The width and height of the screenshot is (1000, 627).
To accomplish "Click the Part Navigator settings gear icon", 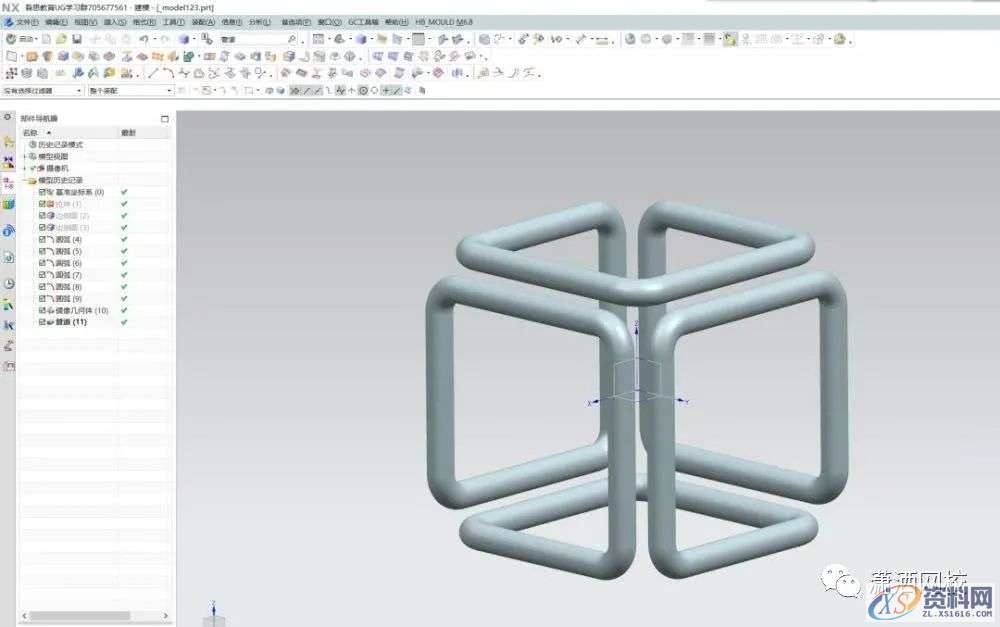I will tap(8, 117).
